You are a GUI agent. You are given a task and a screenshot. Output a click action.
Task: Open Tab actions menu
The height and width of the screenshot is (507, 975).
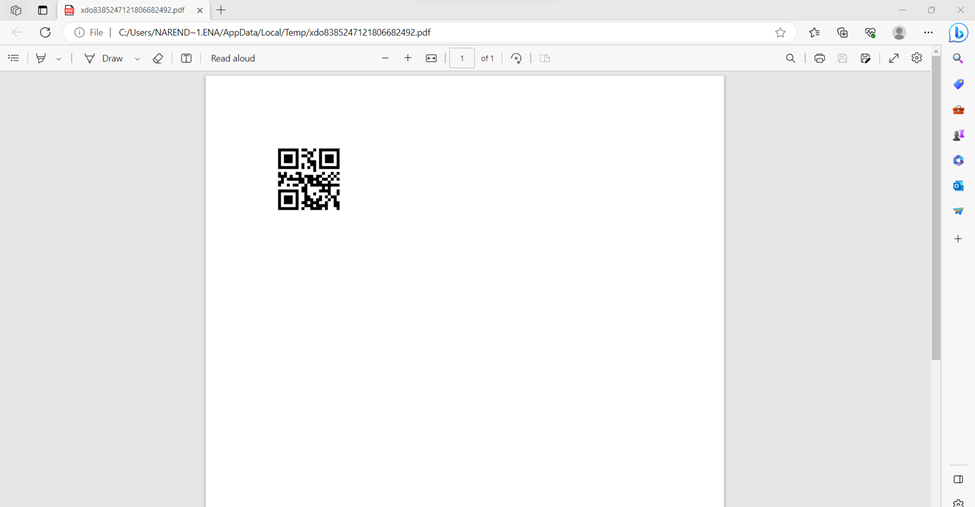tap(42, 10)
